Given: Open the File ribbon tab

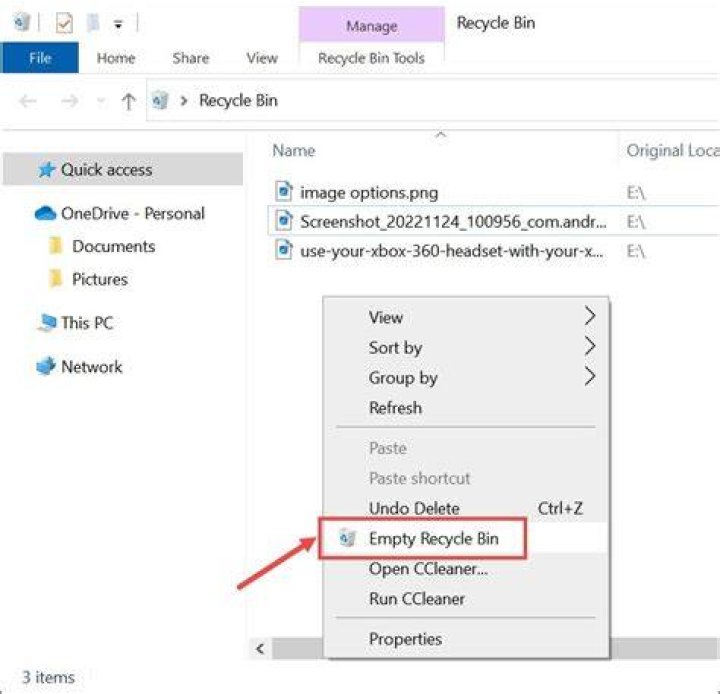Looking at the screenshot, I should (39, 58).
